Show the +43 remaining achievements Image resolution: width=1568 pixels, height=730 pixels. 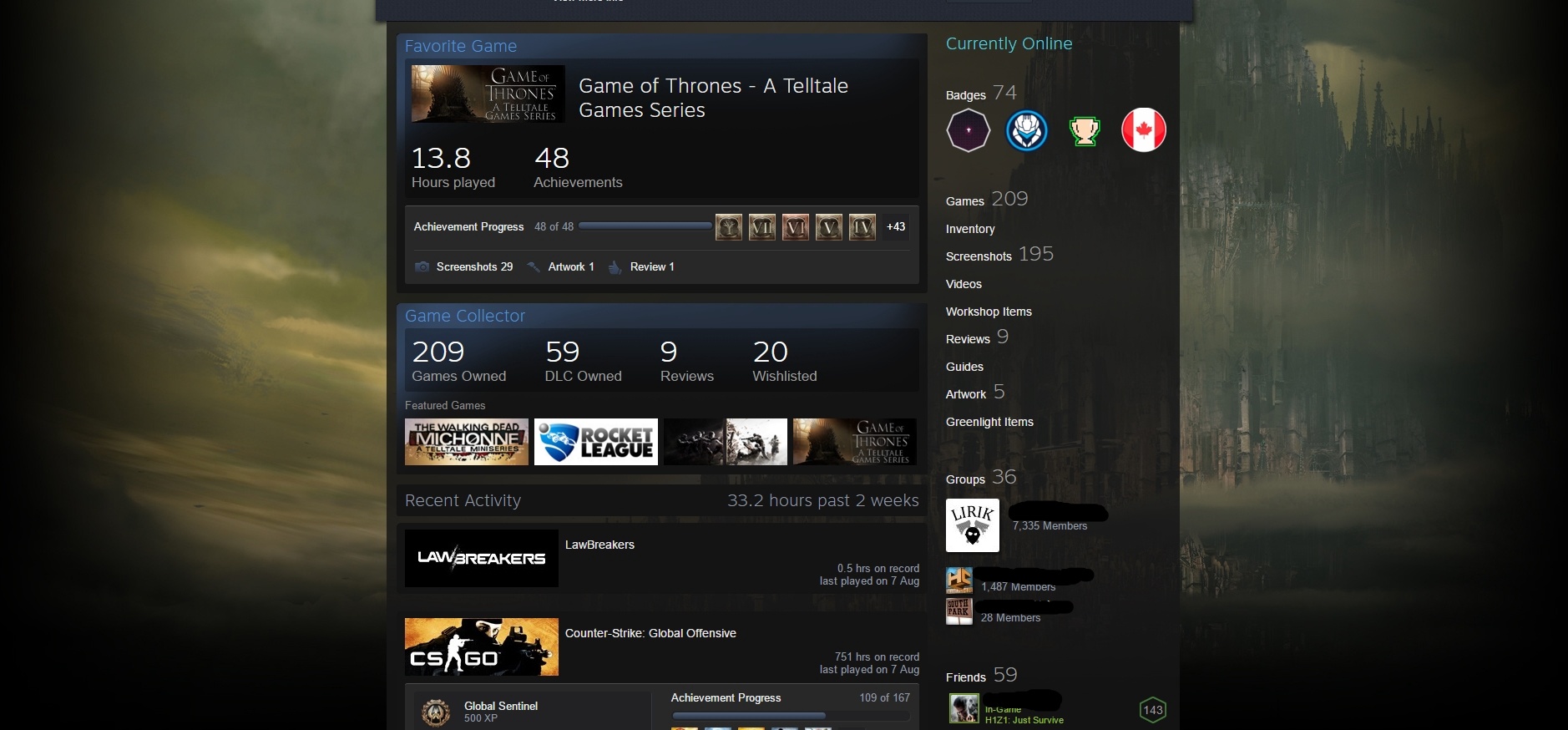(896, 227)
